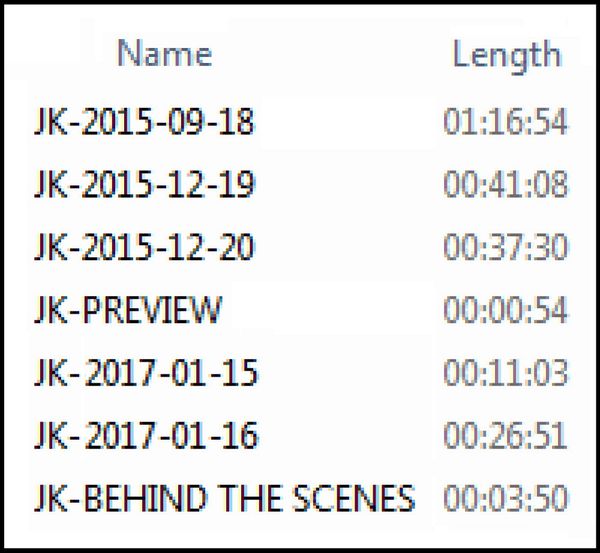This screenshot has height=553, width=600.
Task: Select the 00:37:30 length entry
Action: pyautogui.click(x=505, y=247)
